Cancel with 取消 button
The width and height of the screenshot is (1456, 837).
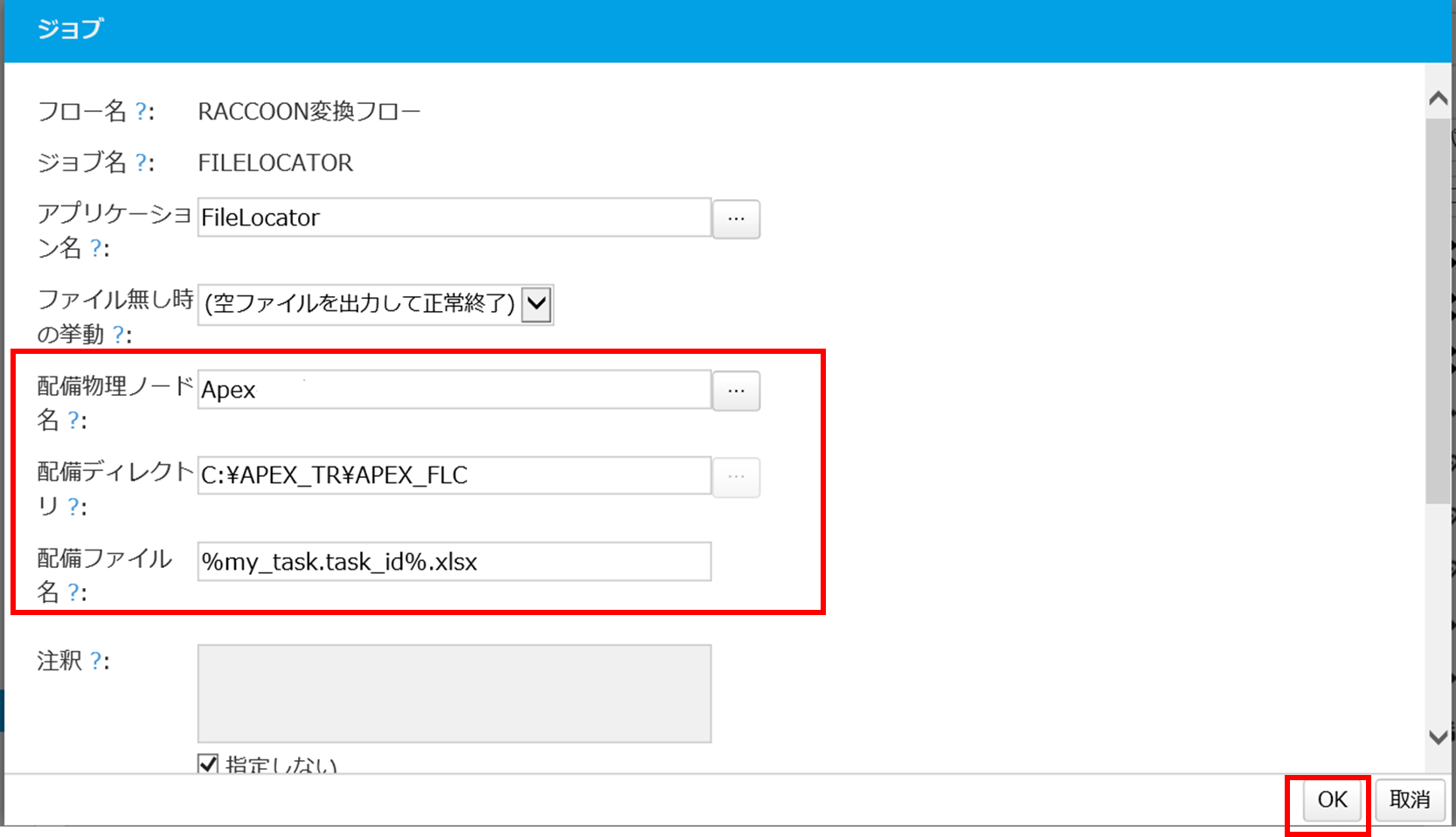[x=1410, y=799]
